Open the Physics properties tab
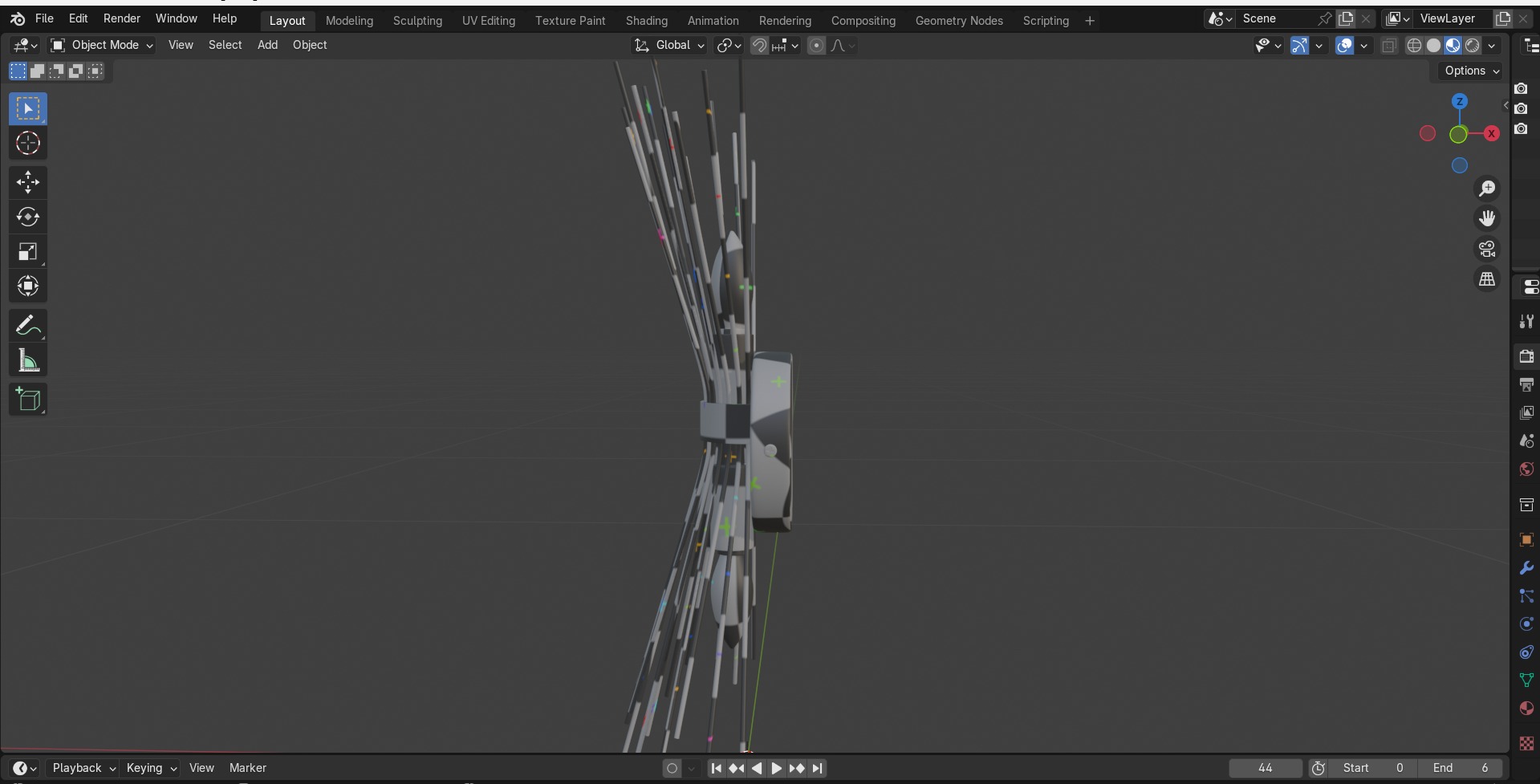 pos(1526,624)
